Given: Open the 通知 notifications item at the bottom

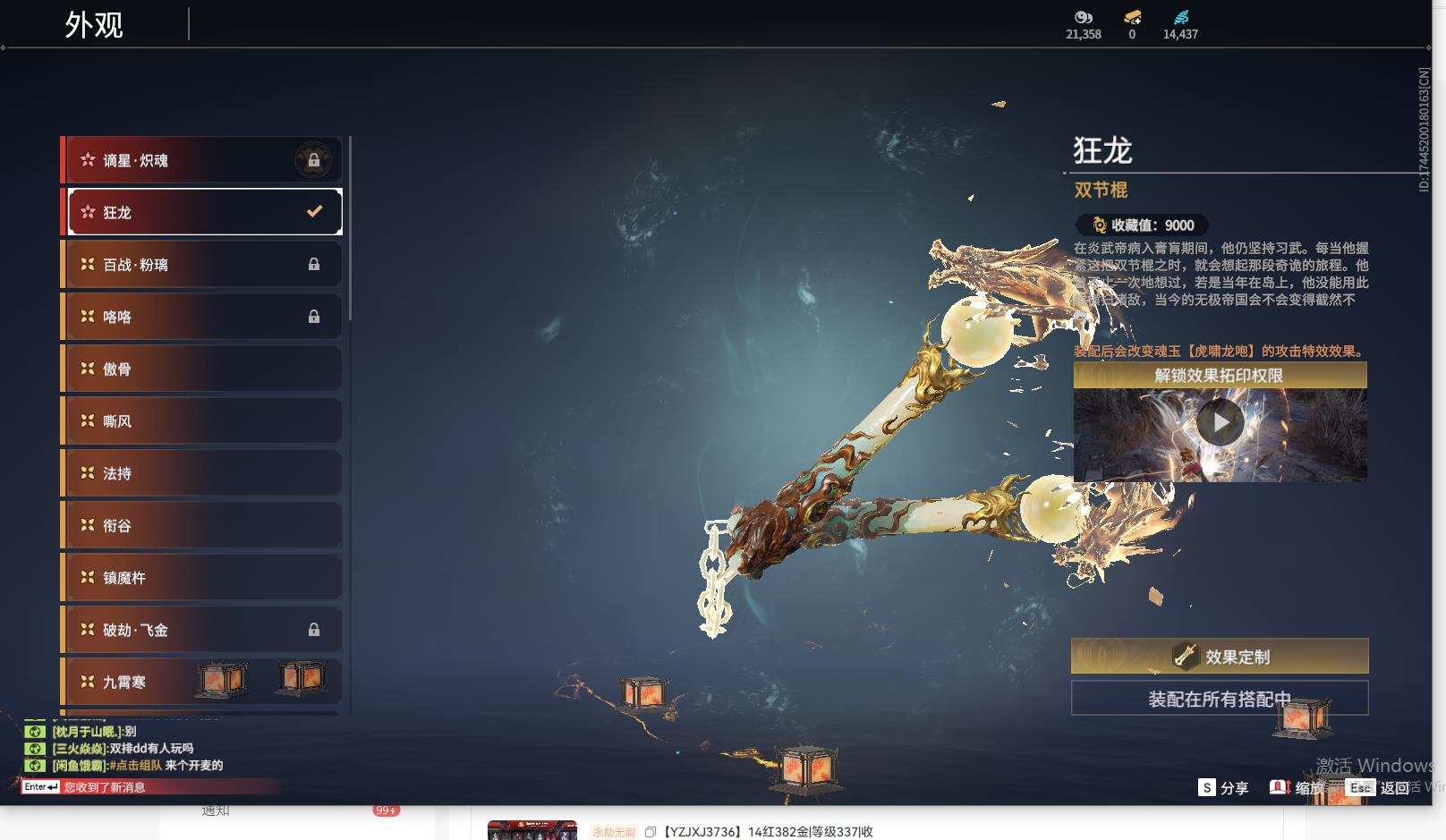Looking at the screenshot, I should tap(213, 810).
